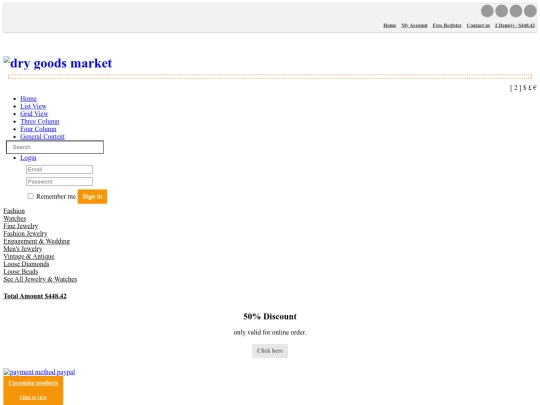Select Grid View menu item

(x=34, y=114)
